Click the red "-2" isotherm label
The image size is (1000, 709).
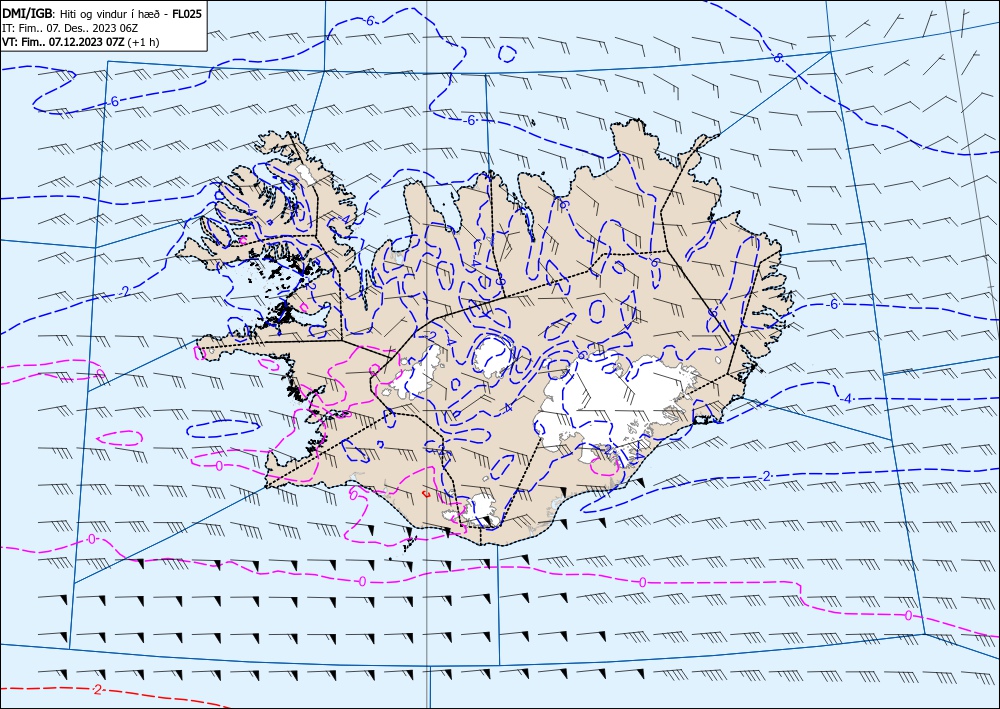pos(97,689)
